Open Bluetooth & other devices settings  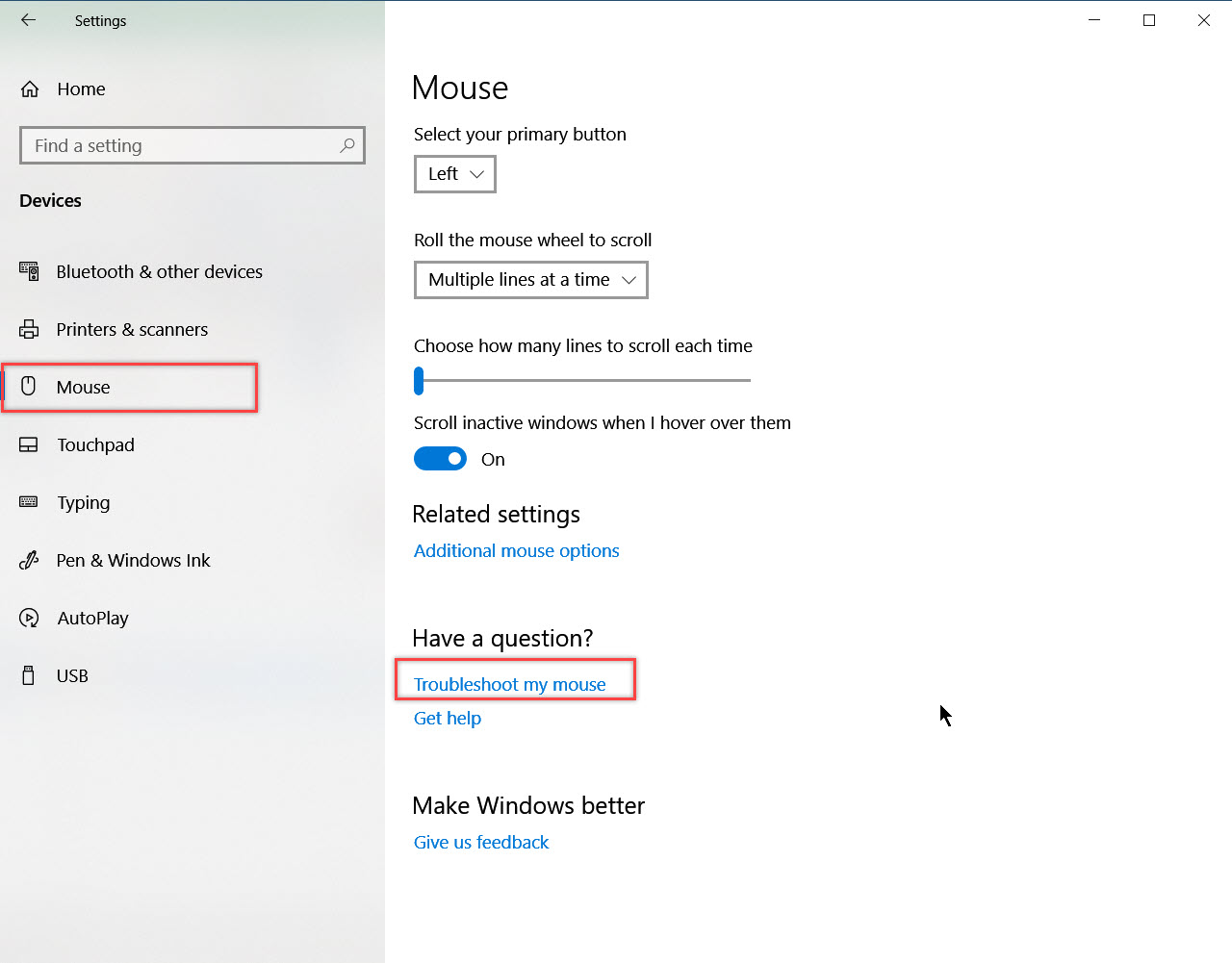pyautogui.click(x=159, y=271)
